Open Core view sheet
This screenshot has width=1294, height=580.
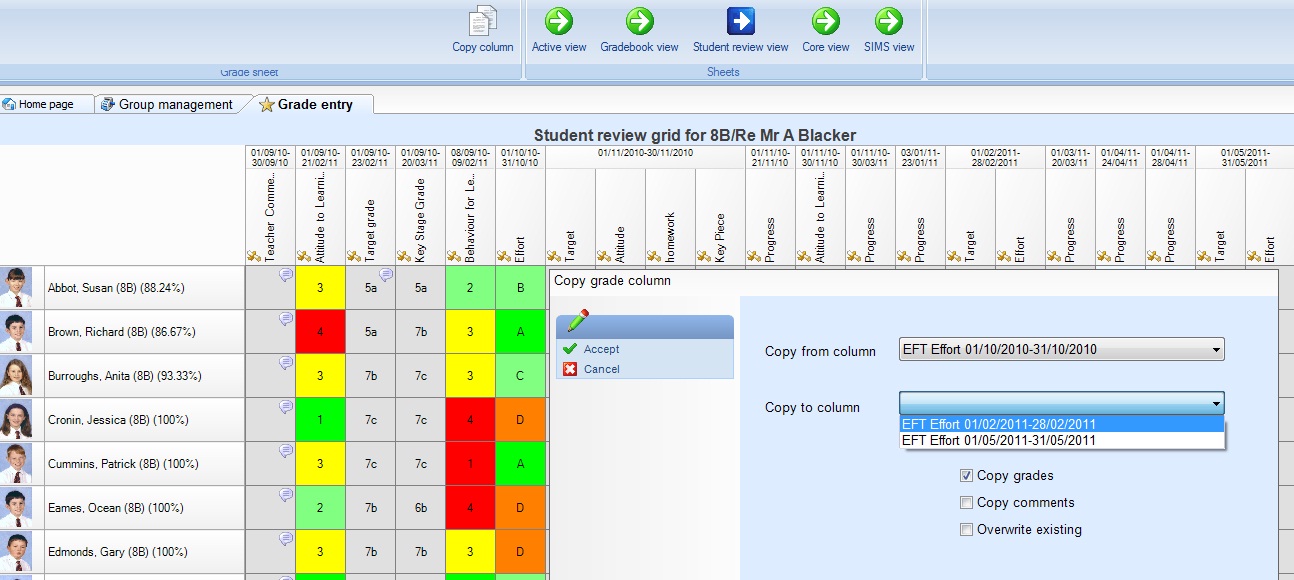[825, 21]
